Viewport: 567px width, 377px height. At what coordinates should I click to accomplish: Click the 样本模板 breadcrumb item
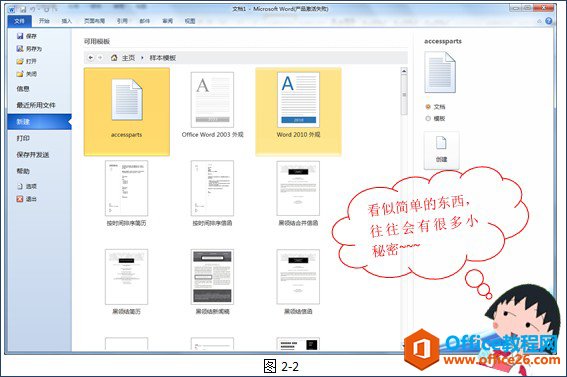point(163,58)
